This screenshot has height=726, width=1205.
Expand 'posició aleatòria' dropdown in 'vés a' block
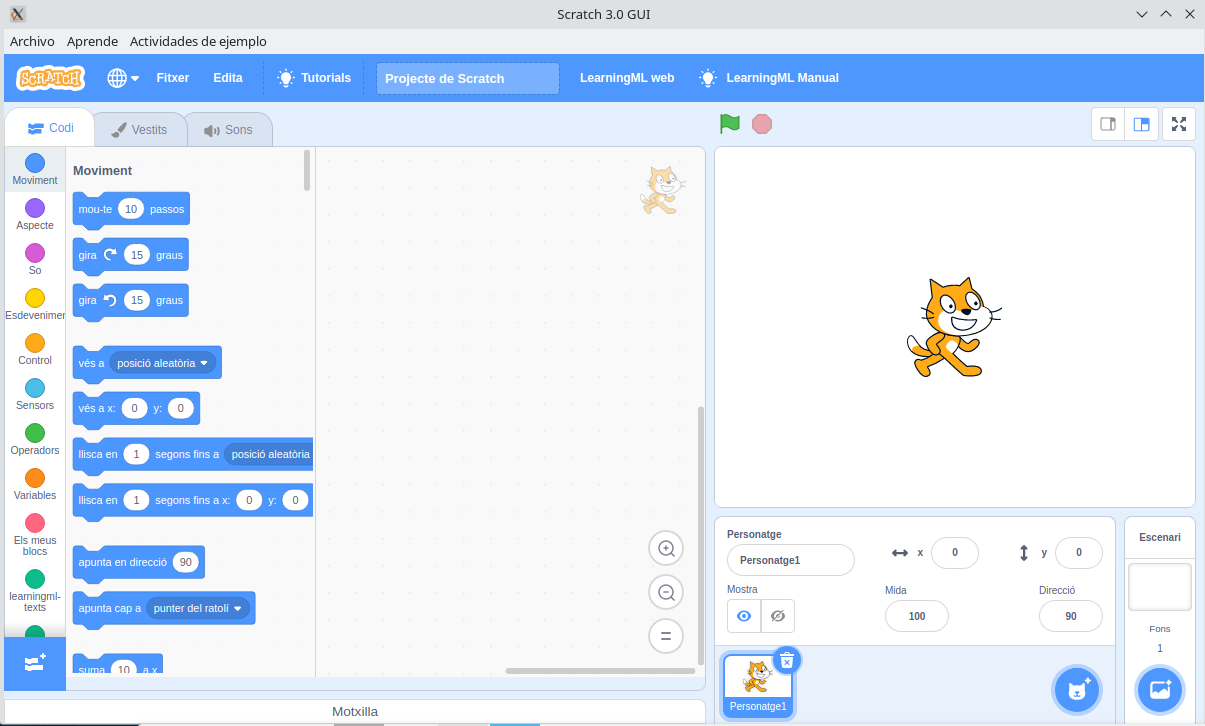[204, 363]
